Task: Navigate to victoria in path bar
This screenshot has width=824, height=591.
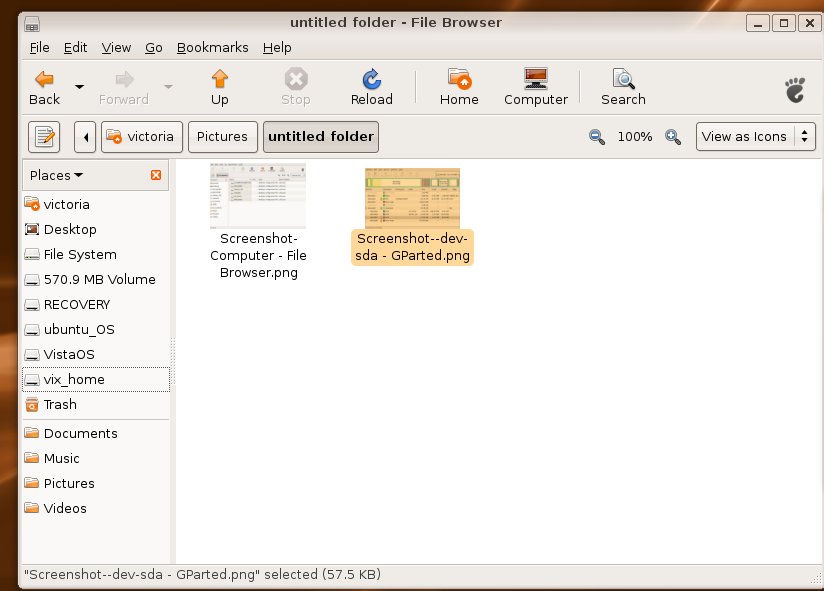Action: 142,137
